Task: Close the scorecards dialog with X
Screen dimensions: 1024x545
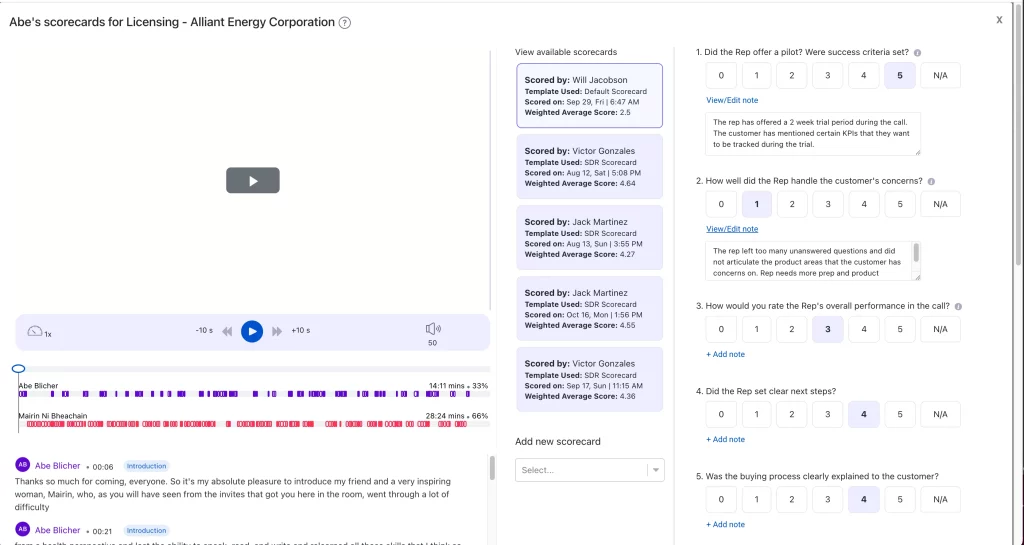Action: pyautogui.click(x=999, y=20)
